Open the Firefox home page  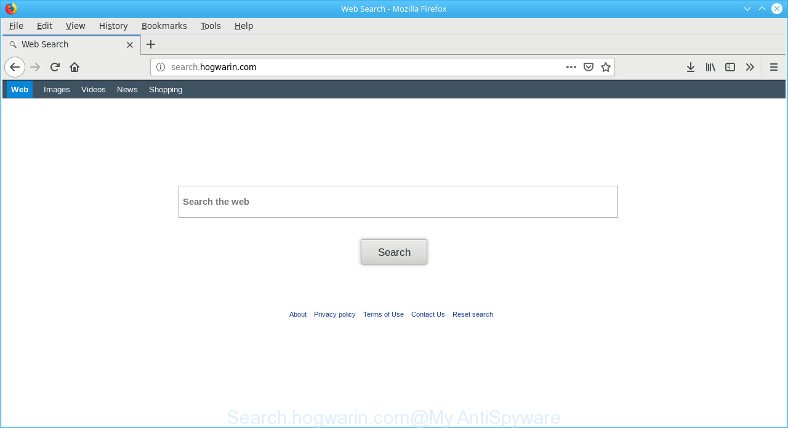(x=74, y=67)
